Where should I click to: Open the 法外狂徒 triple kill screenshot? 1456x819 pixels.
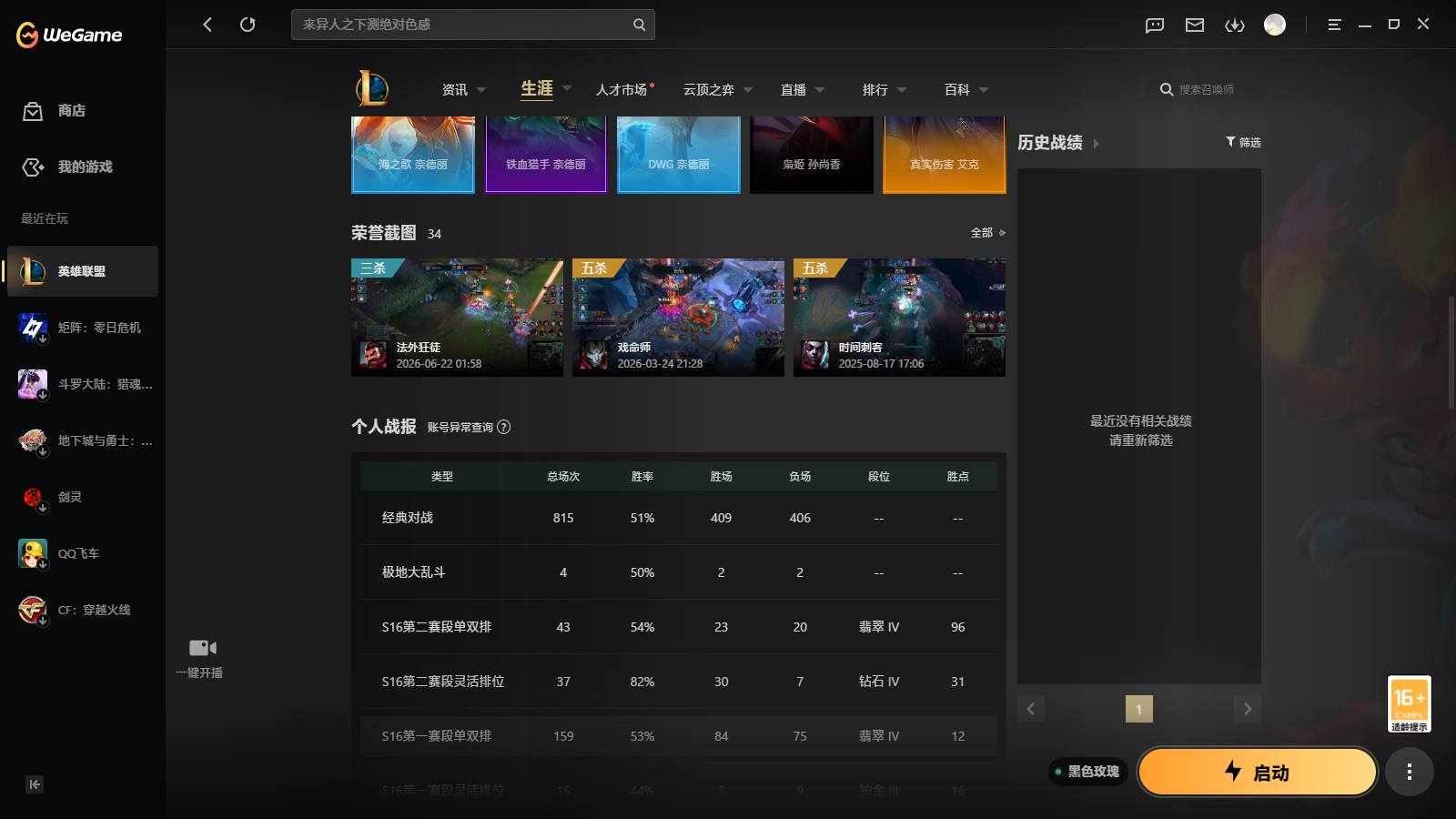(457, 318)
